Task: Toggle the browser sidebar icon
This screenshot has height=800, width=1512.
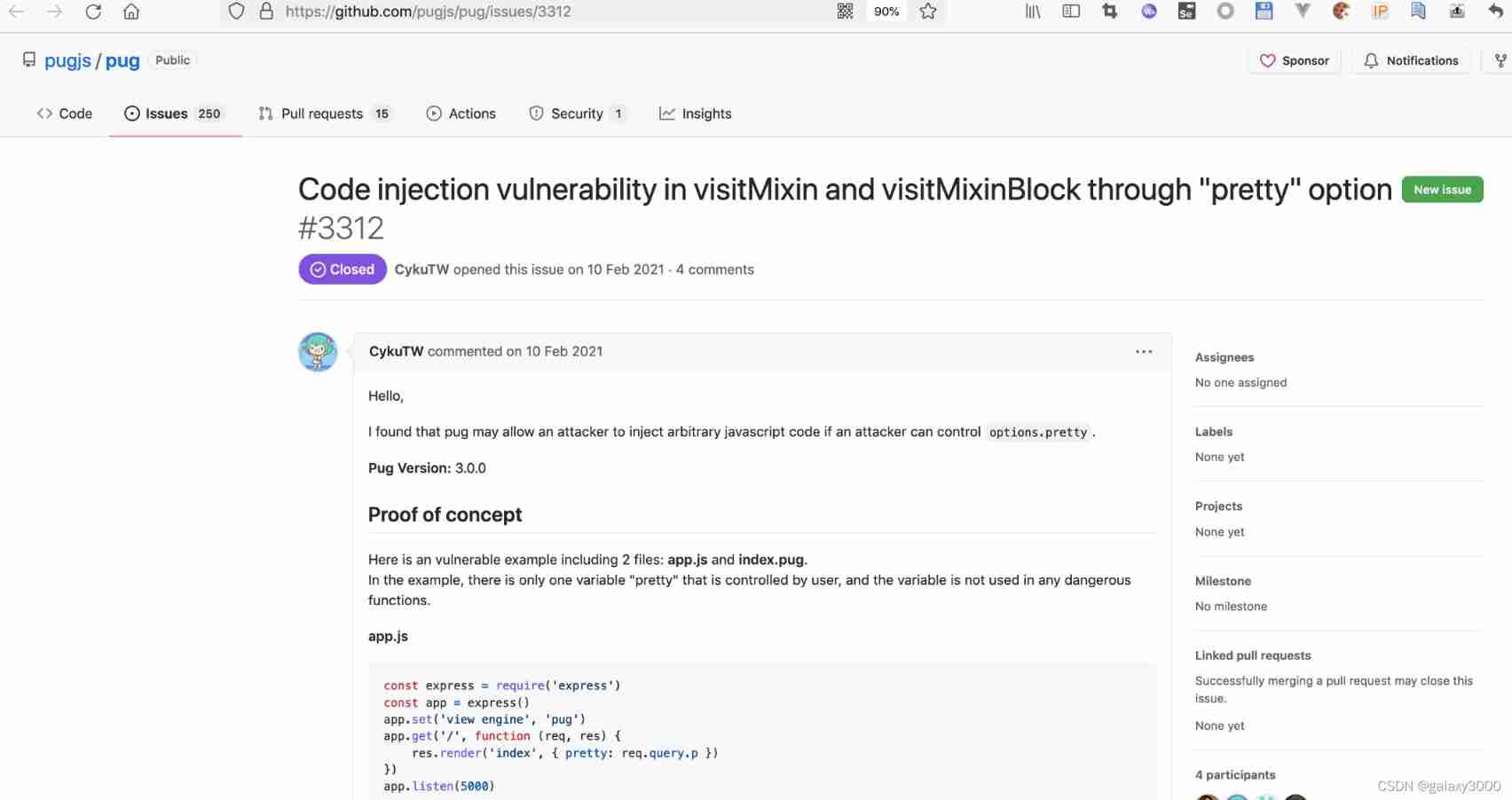Action: click(x=1071, y=12)
